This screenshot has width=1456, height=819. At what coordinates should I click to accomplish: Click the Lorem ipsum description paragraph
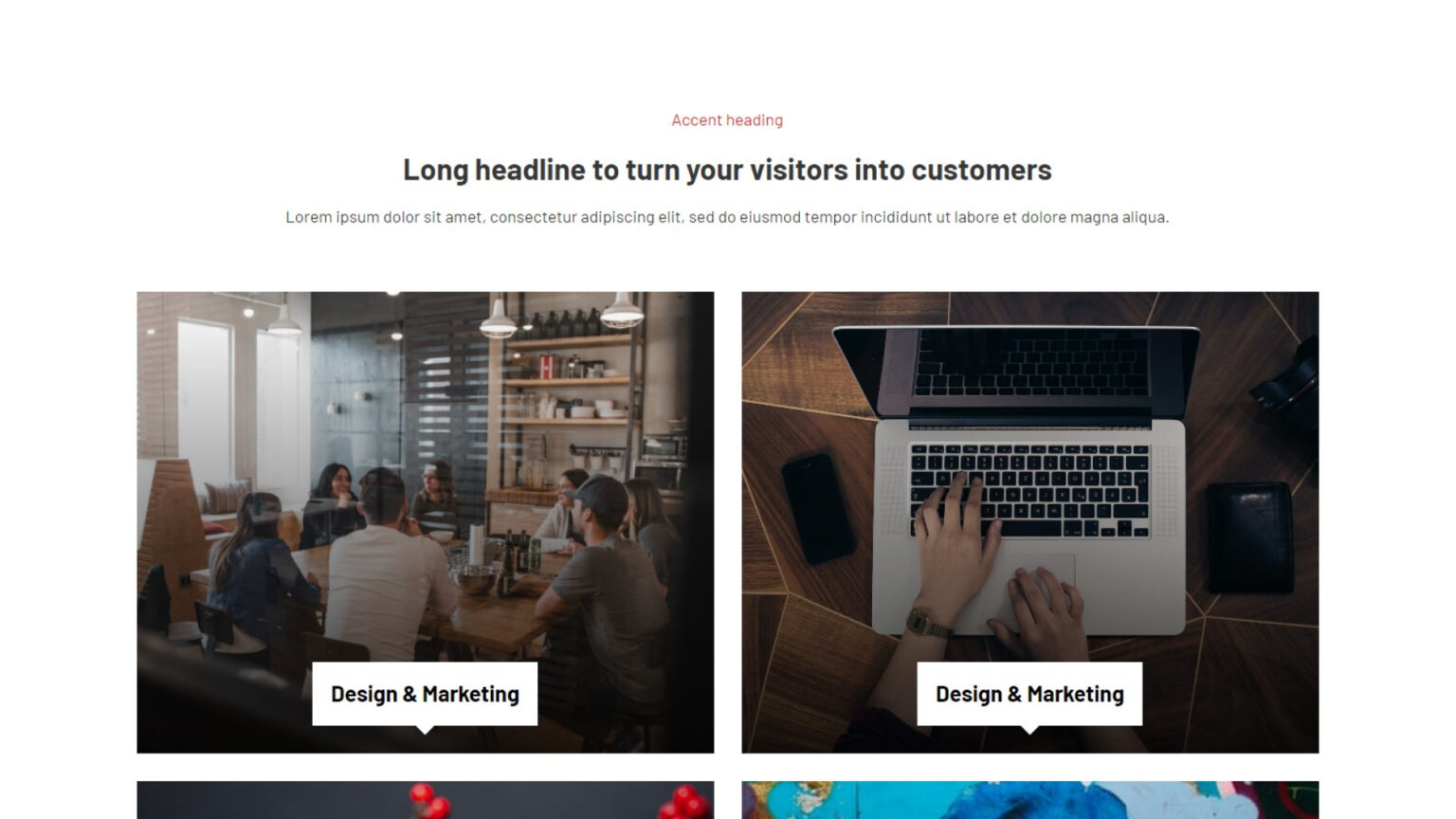point(727,217)
